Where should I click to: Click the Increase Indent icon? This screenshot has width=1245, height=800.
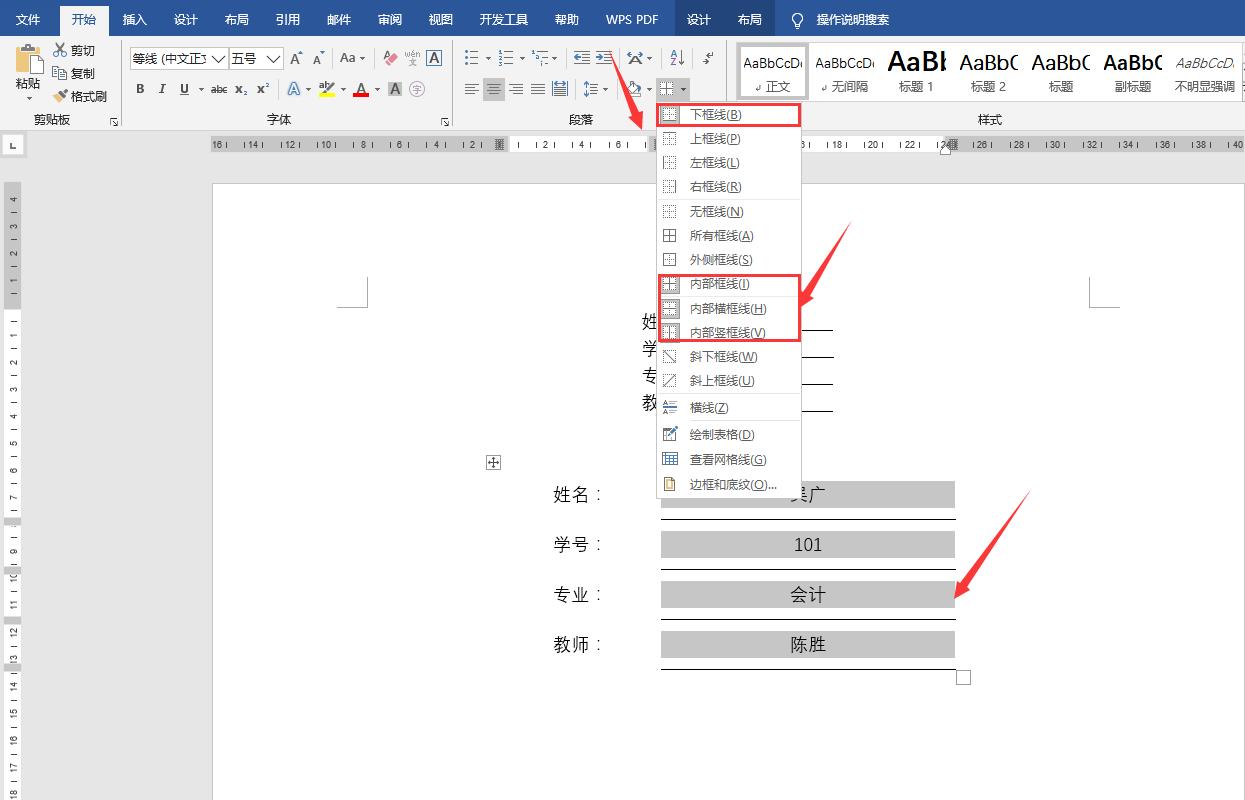coord(602,57)
